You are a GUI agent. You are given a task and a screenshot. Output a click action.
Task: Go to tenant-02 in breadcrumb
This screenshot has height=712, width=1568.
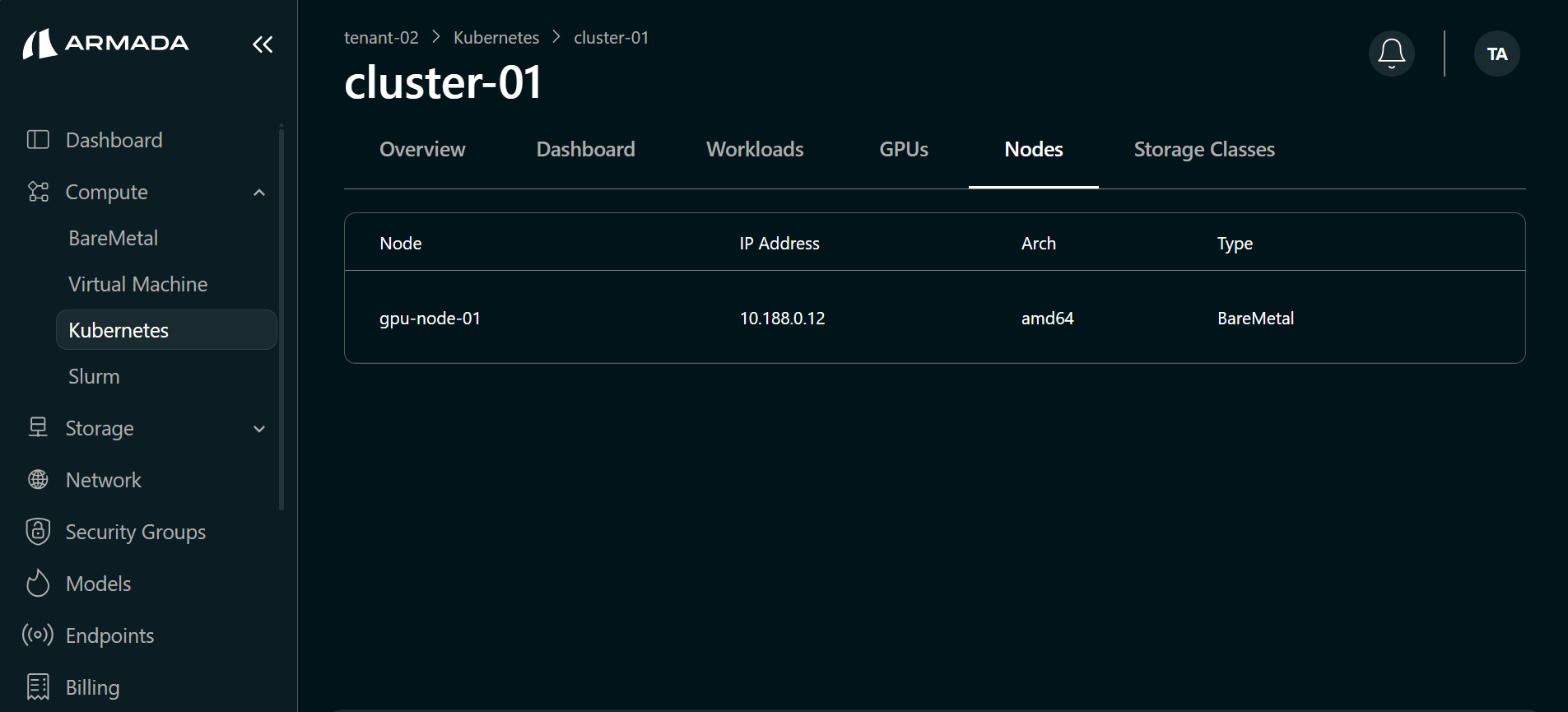point(381,38)
